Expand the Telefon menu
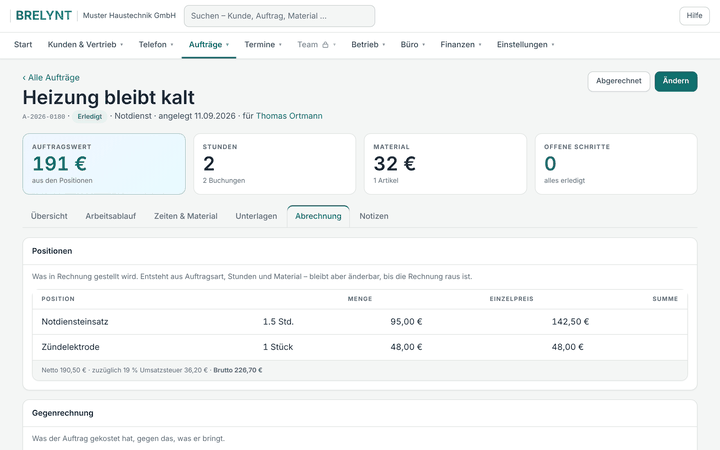720x450 pixels. (x=156, y=45)
